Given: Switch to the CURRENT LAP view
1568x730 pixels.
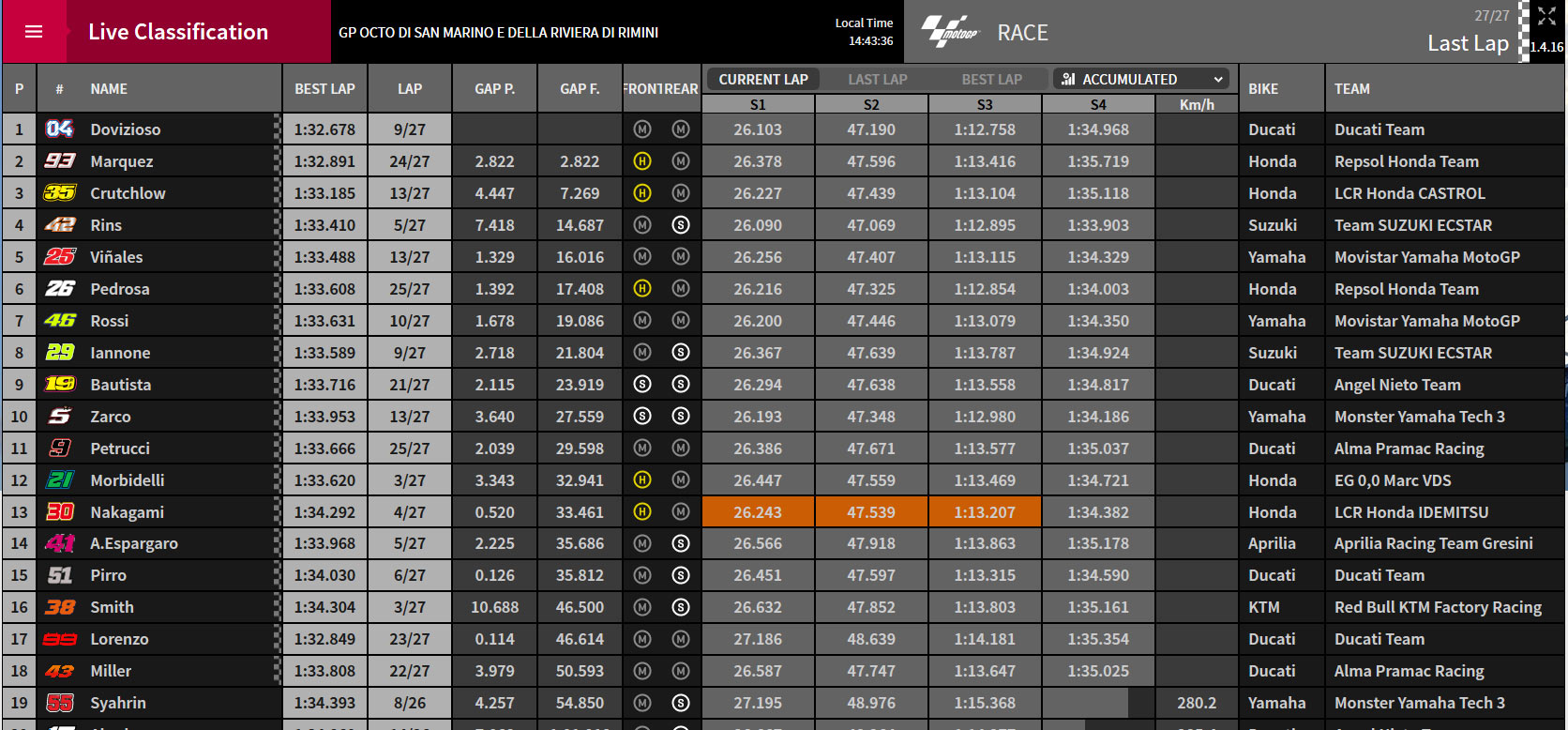Looking at the screenshot, I should point(763,79).
